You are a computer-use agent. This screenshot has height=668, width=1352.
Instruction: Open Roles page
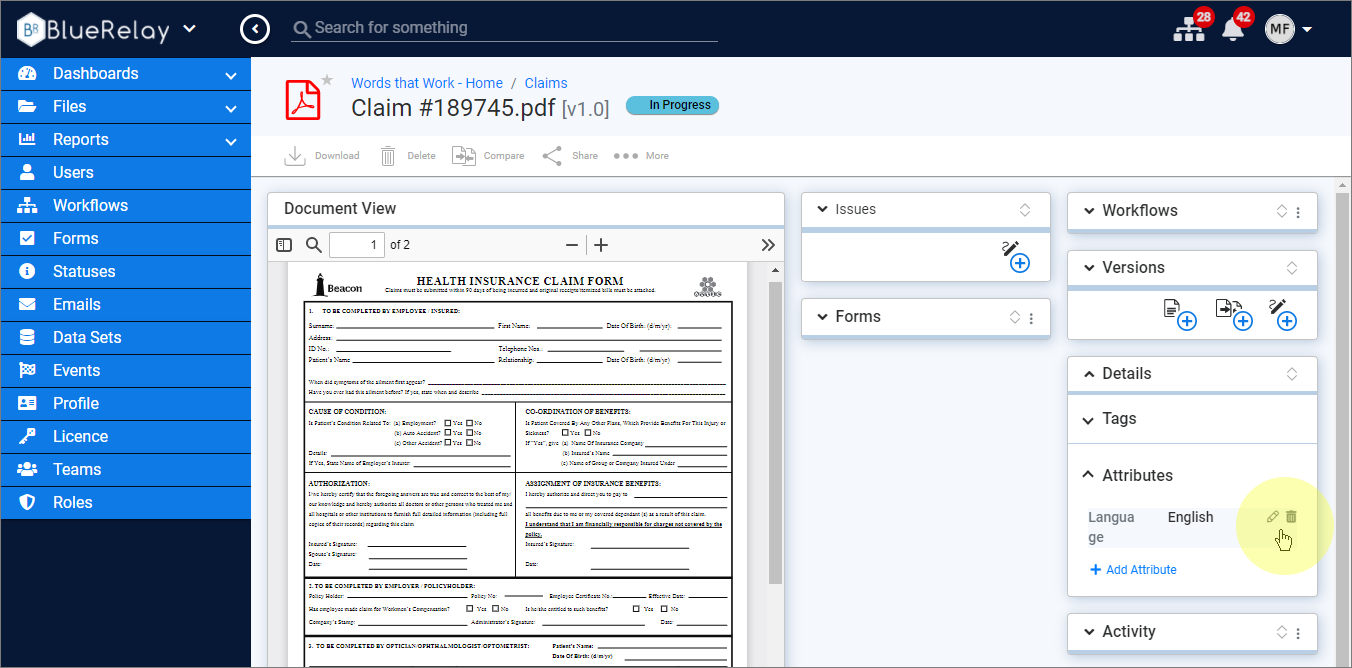click(126, 503)
